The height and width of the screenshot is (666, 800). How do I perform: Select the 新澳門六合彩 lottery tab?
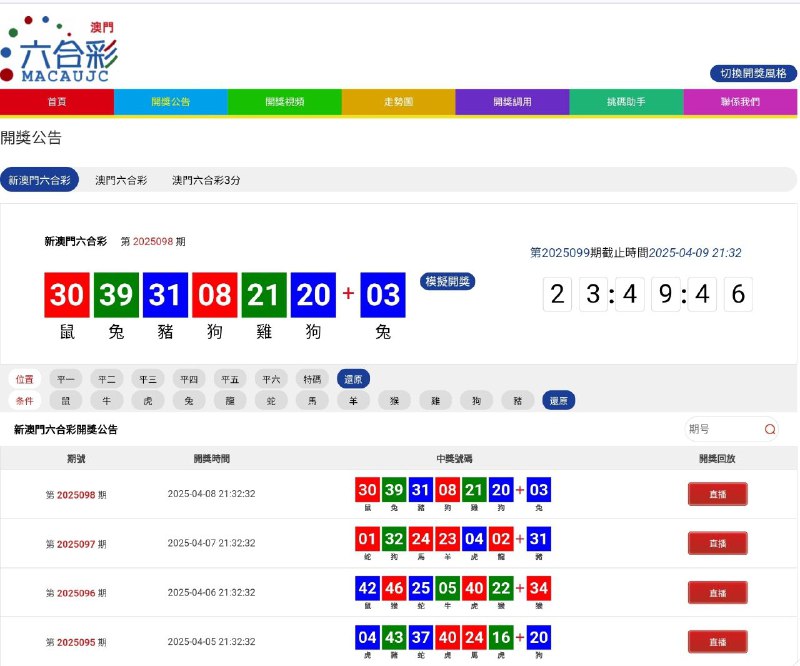[x=39, y=180]
